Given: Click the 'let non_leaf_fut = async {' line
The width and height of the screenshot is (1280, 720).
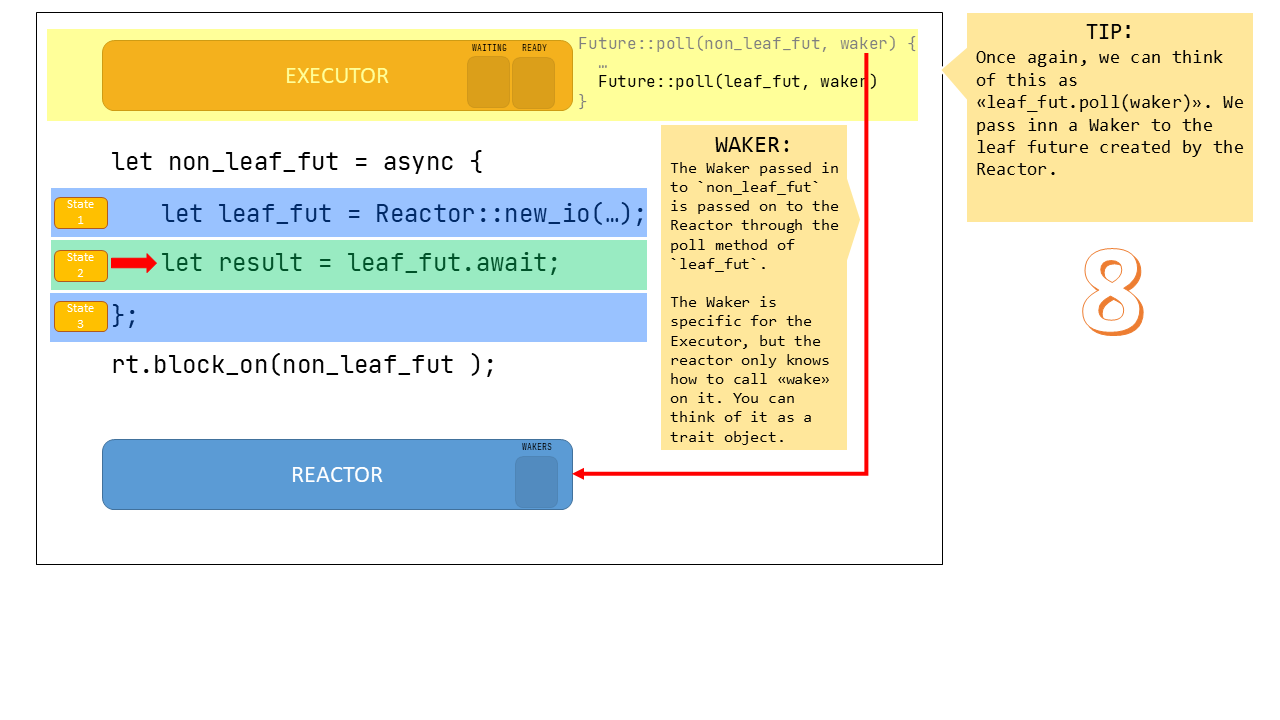Looking at the screenshot, I should pyautogui.click(x=297, y=161).
